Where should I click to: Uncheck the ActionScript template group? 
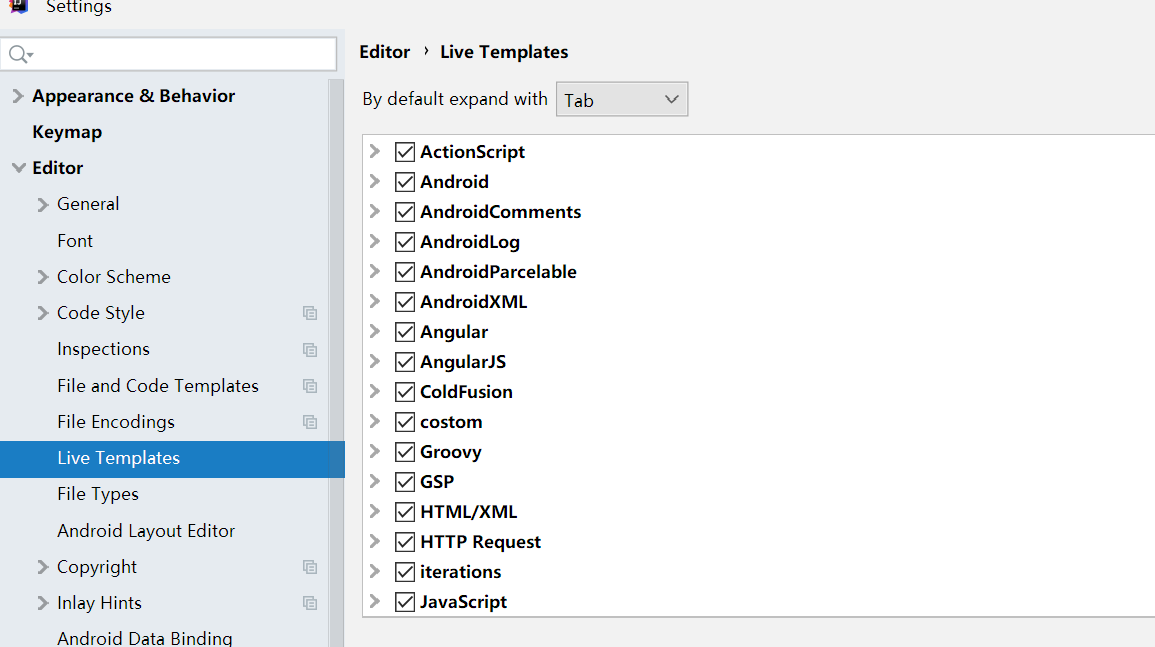[x=405, y=152]
